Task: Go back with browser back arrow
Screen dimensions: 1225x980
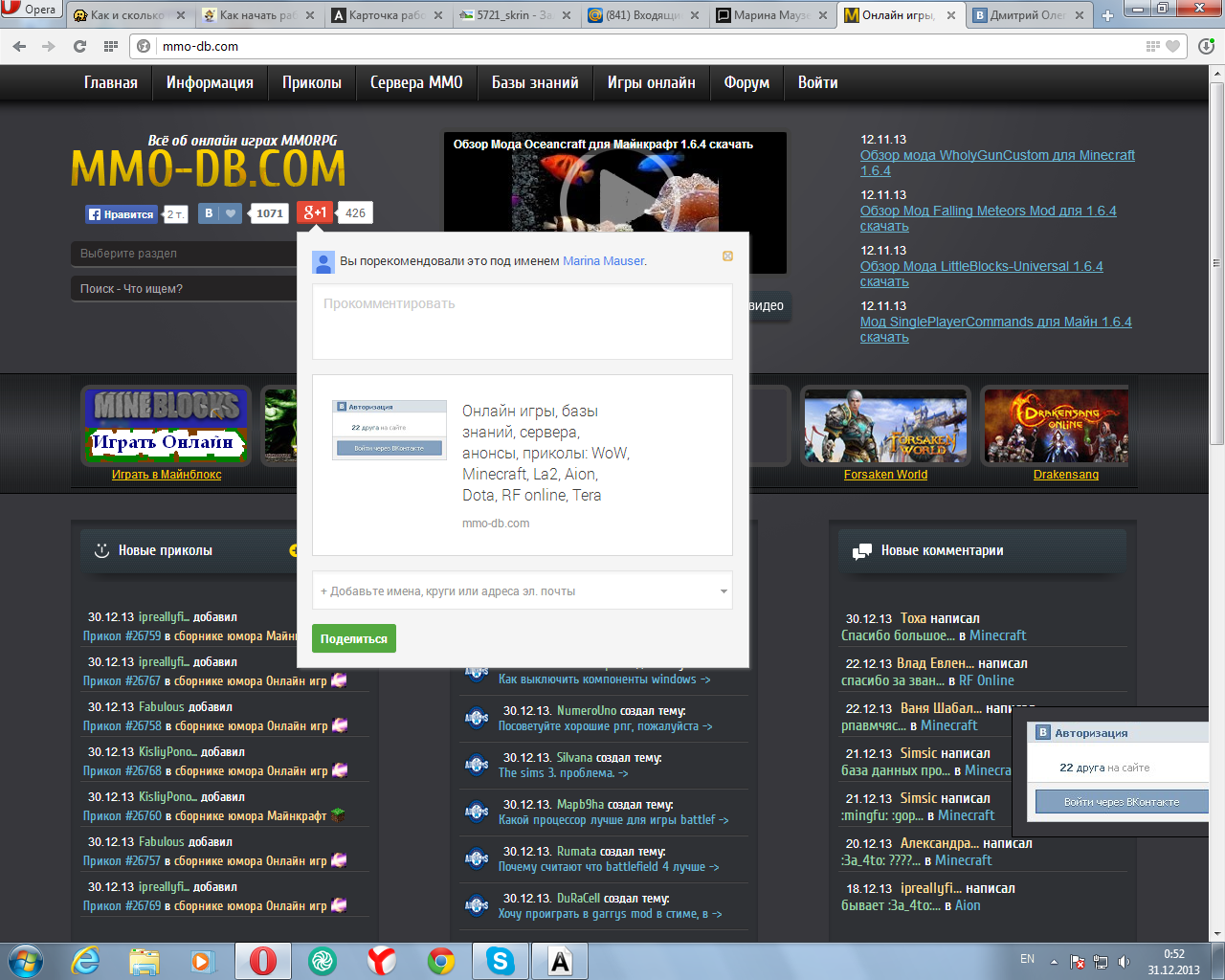Action: point(20,46)
